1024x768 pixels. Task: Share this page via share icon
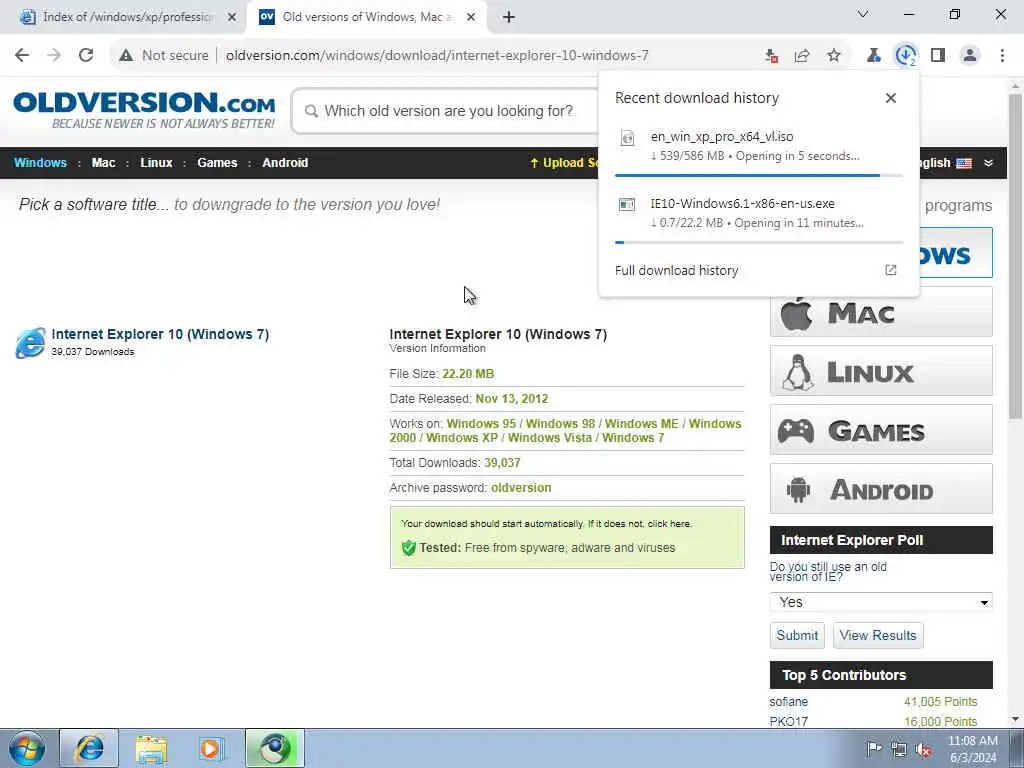[x=802, y=56]
